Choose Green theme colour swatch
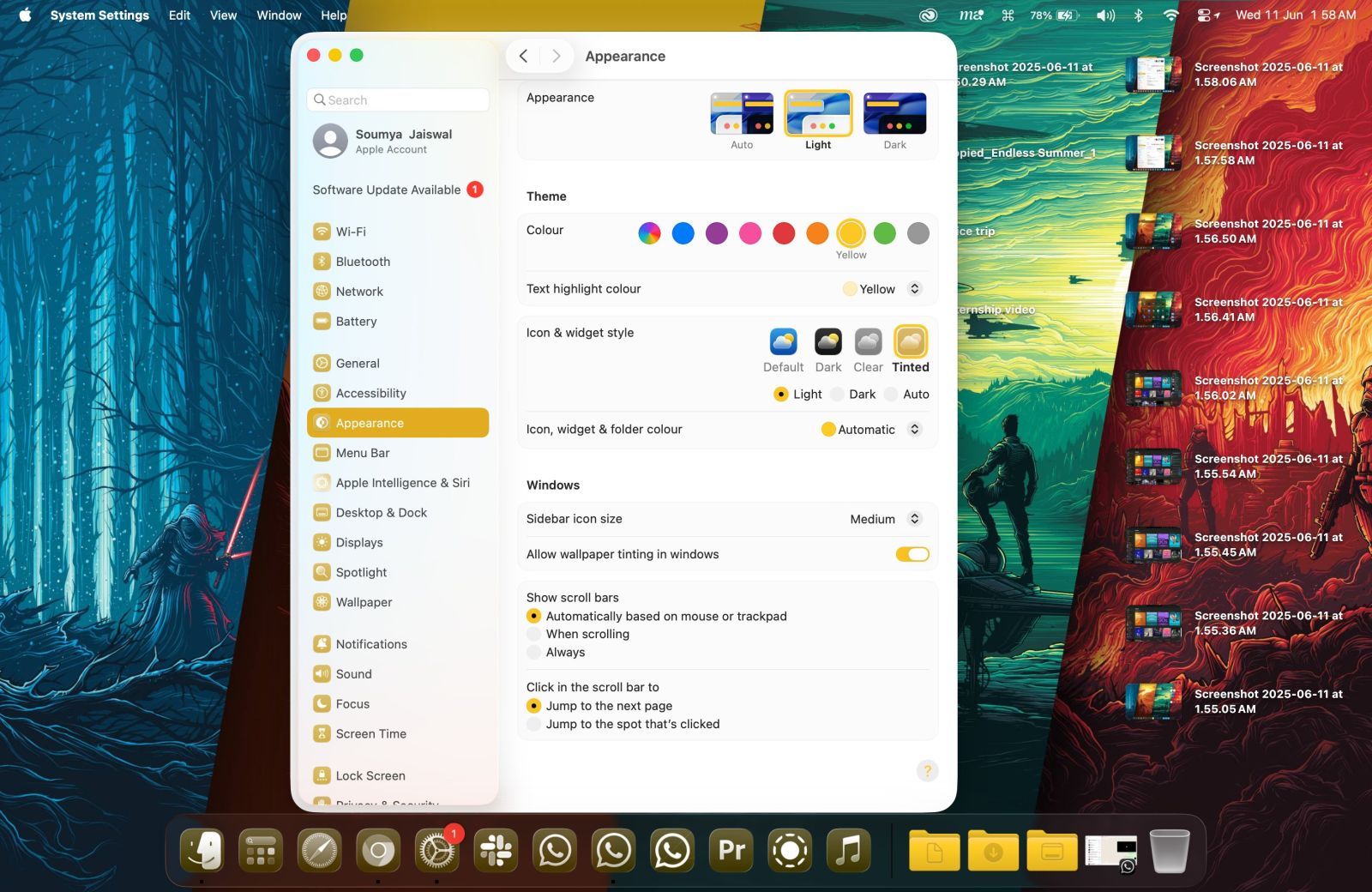Screen dimensions: 1372x892 point(884,233)
